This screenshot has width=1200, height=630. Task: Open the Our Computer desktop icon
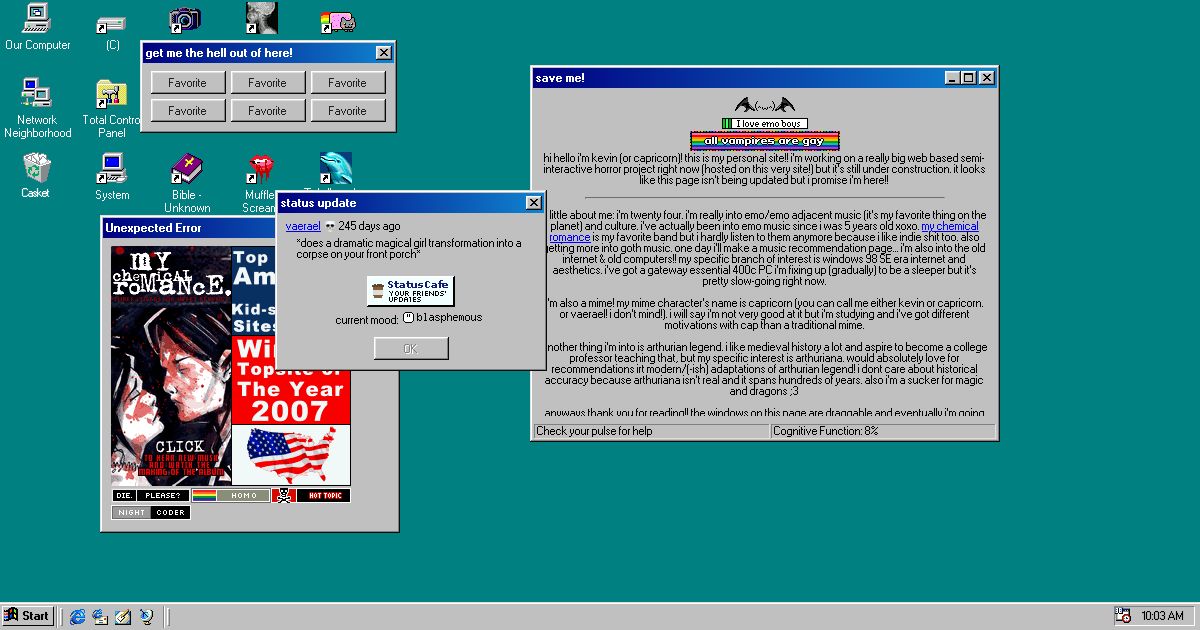coord(37,25)
